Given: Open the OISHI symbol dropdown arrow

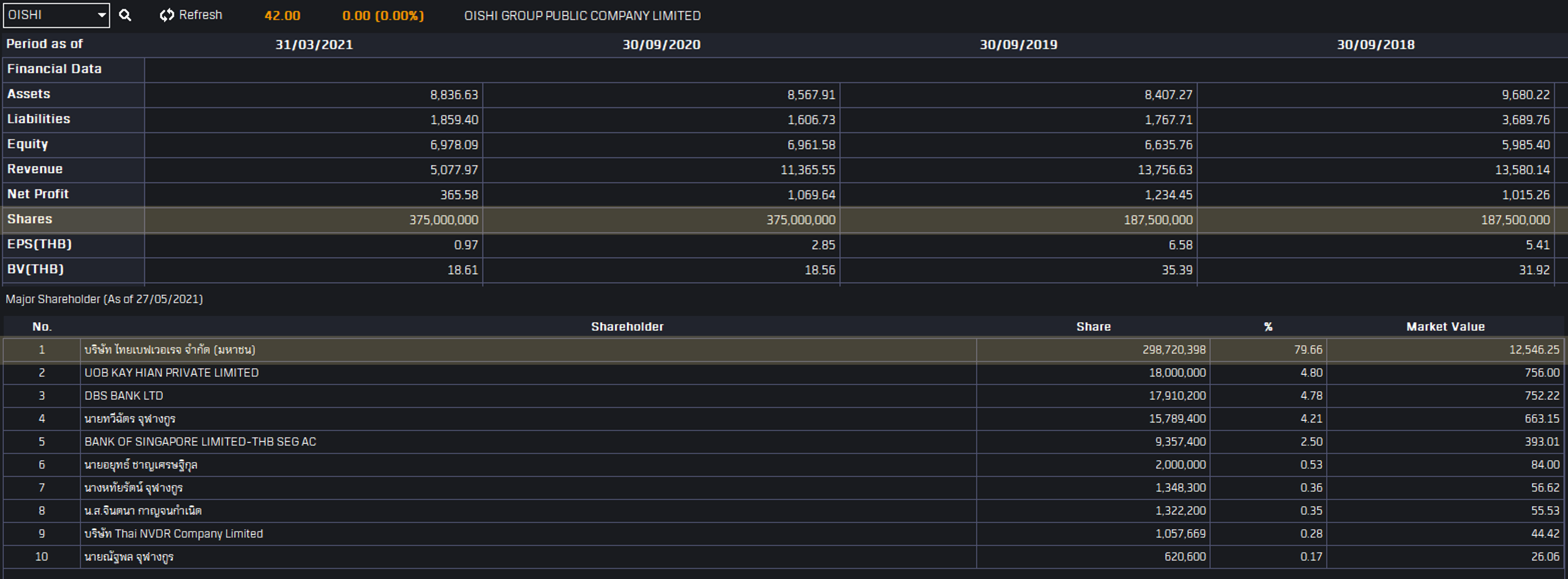Looking at the screenshot, I should [101, 15].
